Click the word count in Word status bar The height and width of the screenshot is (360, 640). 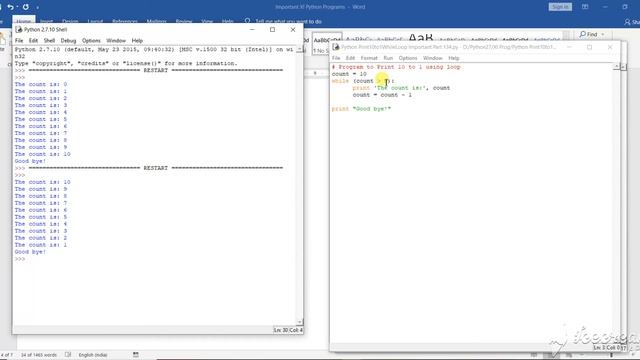point(39,355)
